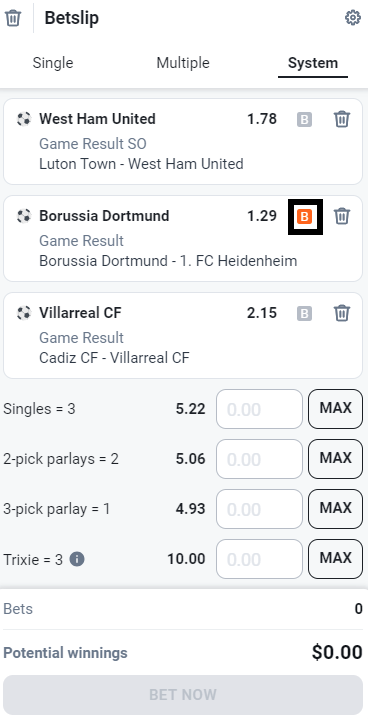Switch to Multiple tab
Image resolution: width=368 pixels, height=719 pixels.
(x=183, y=63)
